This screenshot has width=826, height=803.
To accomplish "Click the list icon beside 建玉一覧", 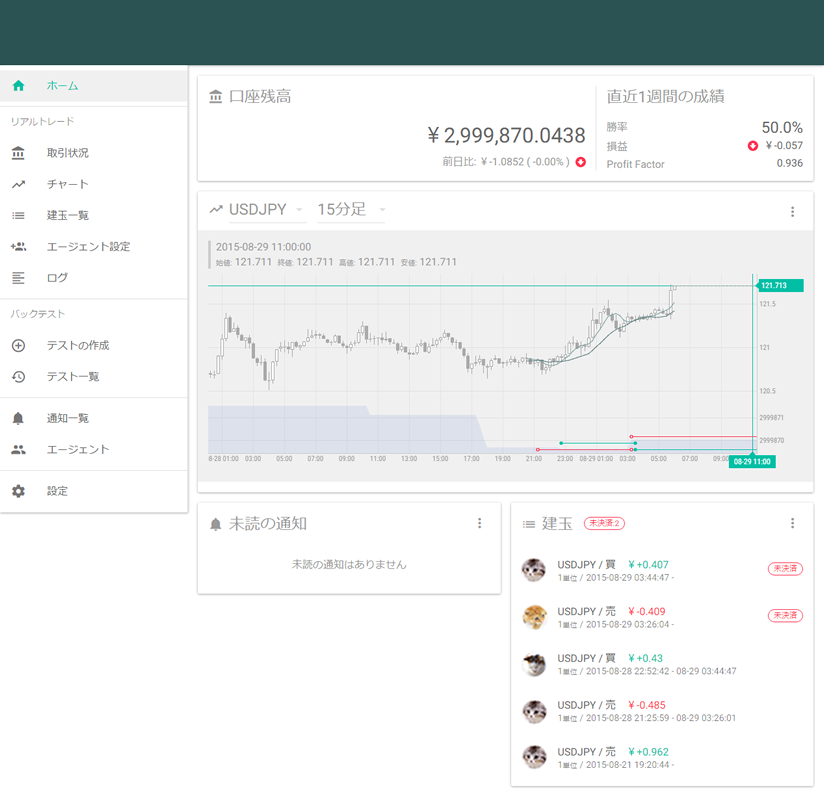I will click(18, 215).
